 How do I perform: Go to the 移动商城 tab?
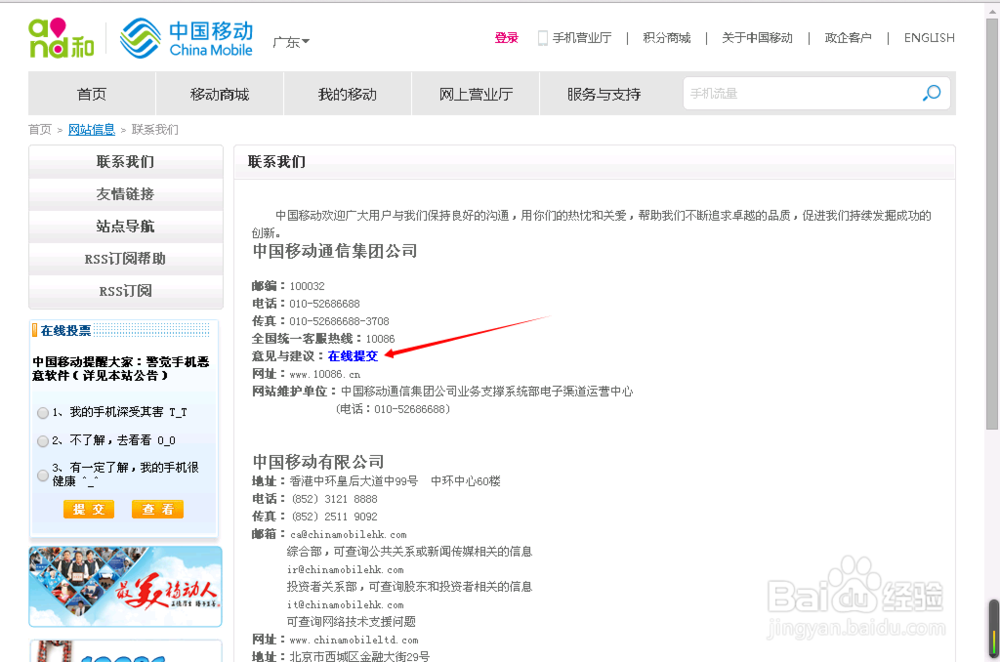coord(219,93)
